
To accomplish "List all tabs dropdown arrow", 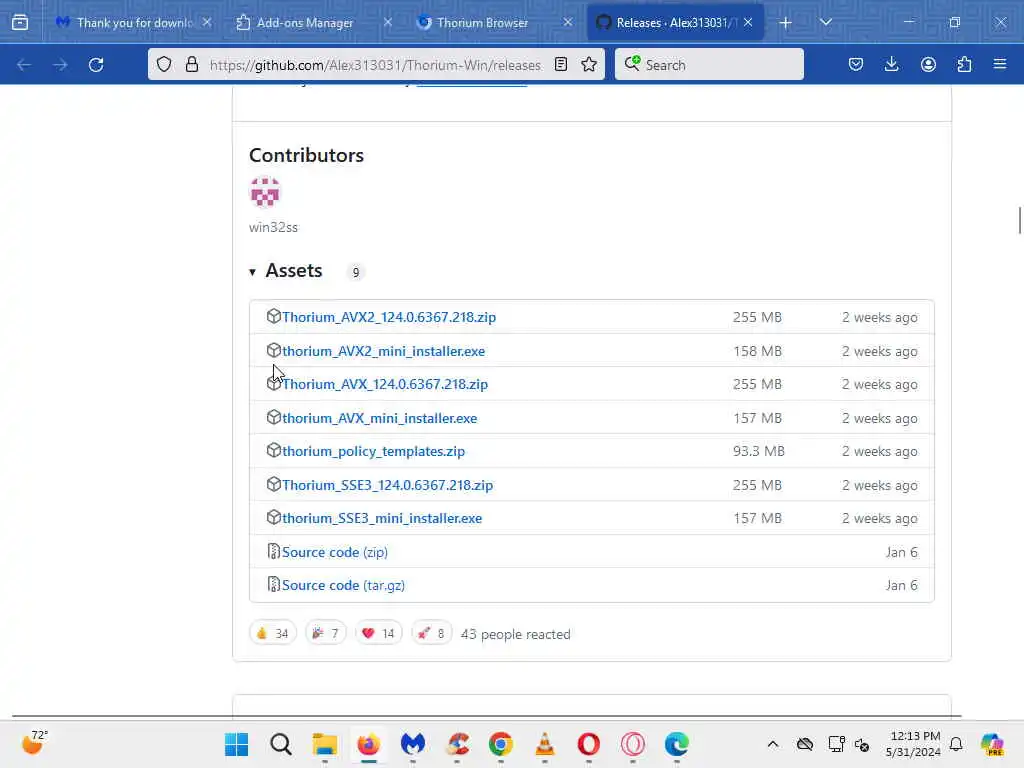I will click(825, 22).
